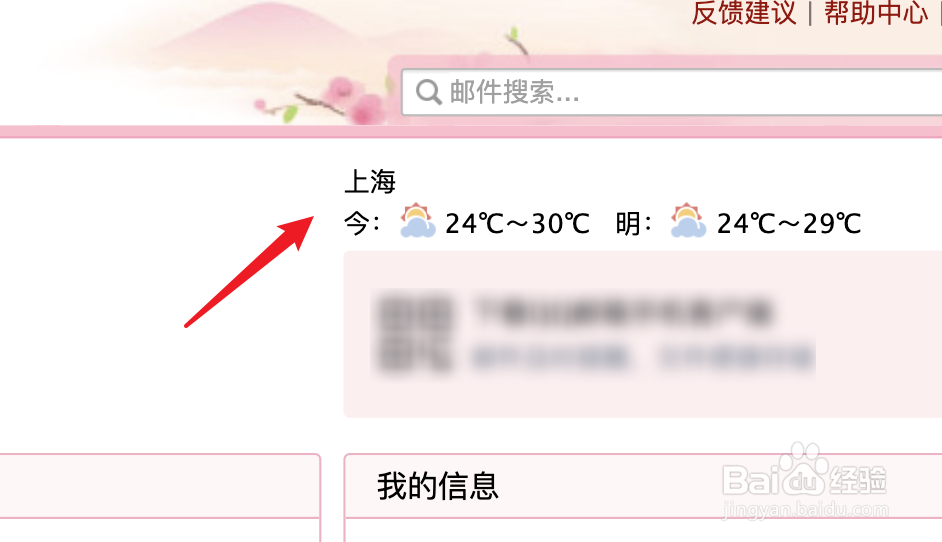This screenshot has height=542, width=942.
Task: Focus the 邮件搜索 input field
Action: tap(672, 92)
